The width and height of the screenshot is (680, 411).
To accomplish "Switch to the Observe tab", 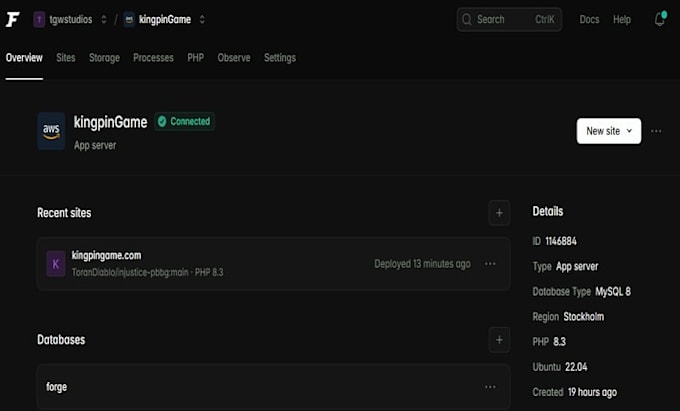I will tap(234, 58).
